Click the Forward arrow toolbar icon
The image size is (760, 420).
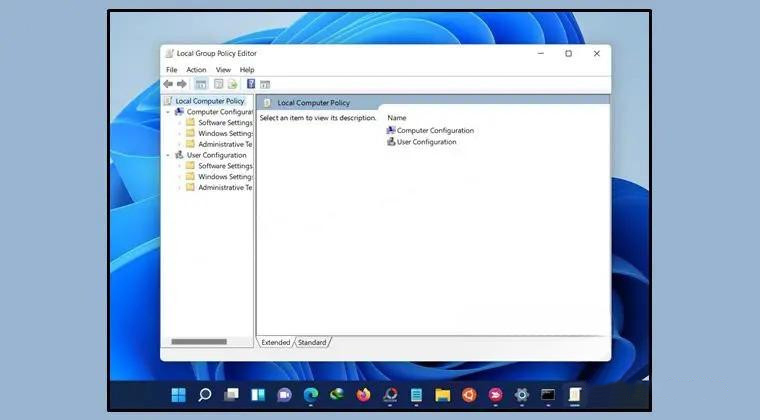coord(181,84)
